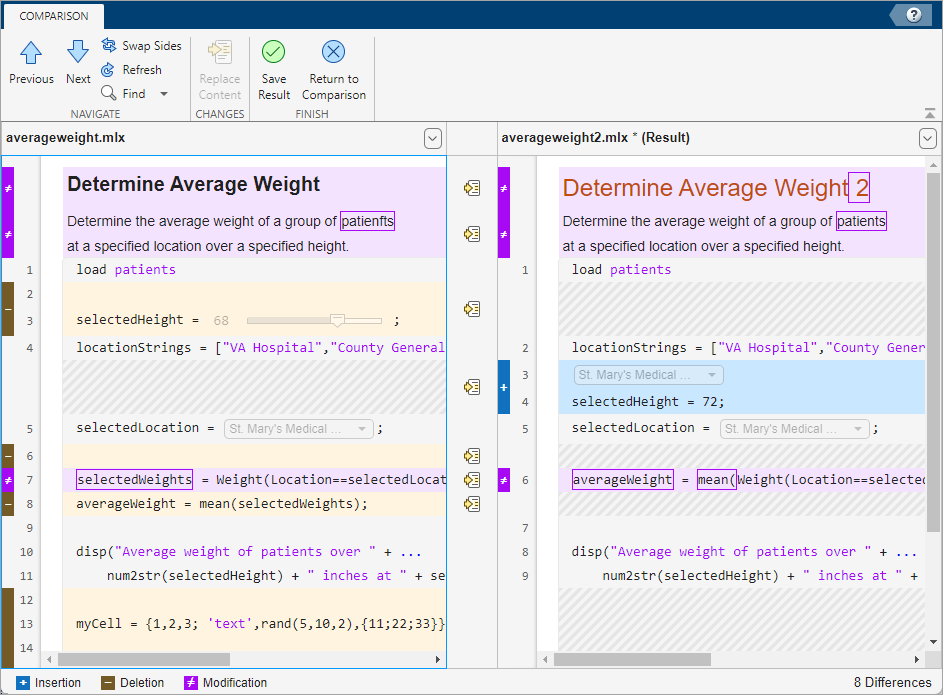
Task: Open the averageweight2.mlx result pane chevron
Action: pyautogui.click(x=926, y=138)
